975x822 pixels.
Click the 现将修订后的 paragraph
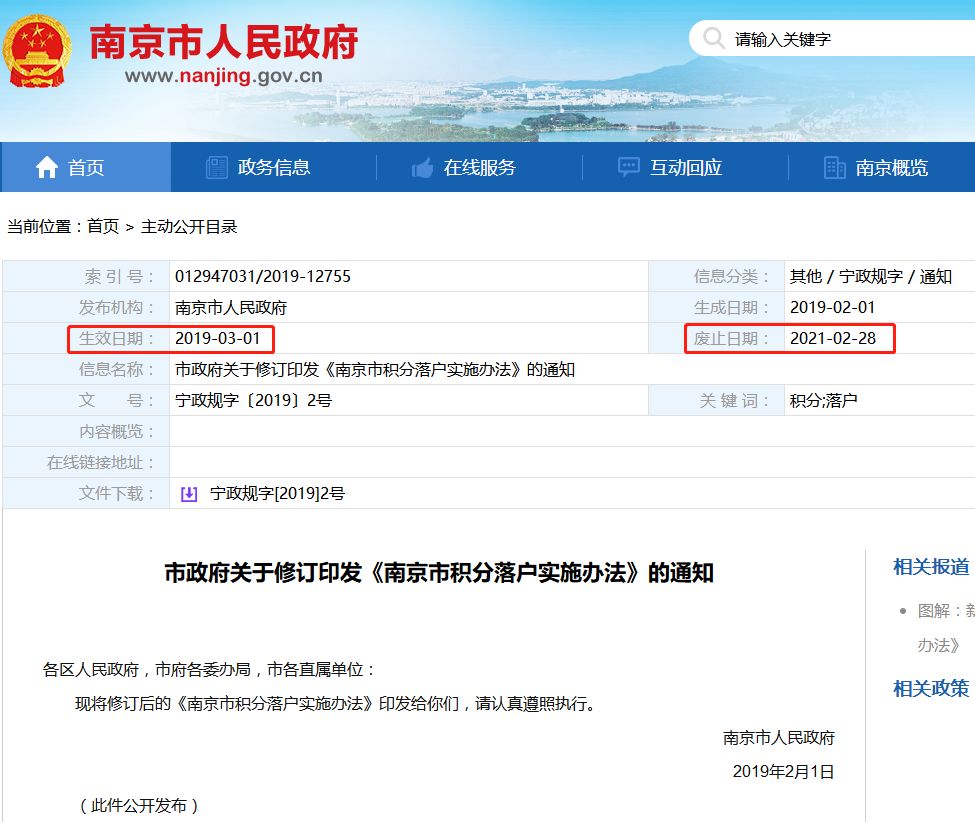coord(336,704)
